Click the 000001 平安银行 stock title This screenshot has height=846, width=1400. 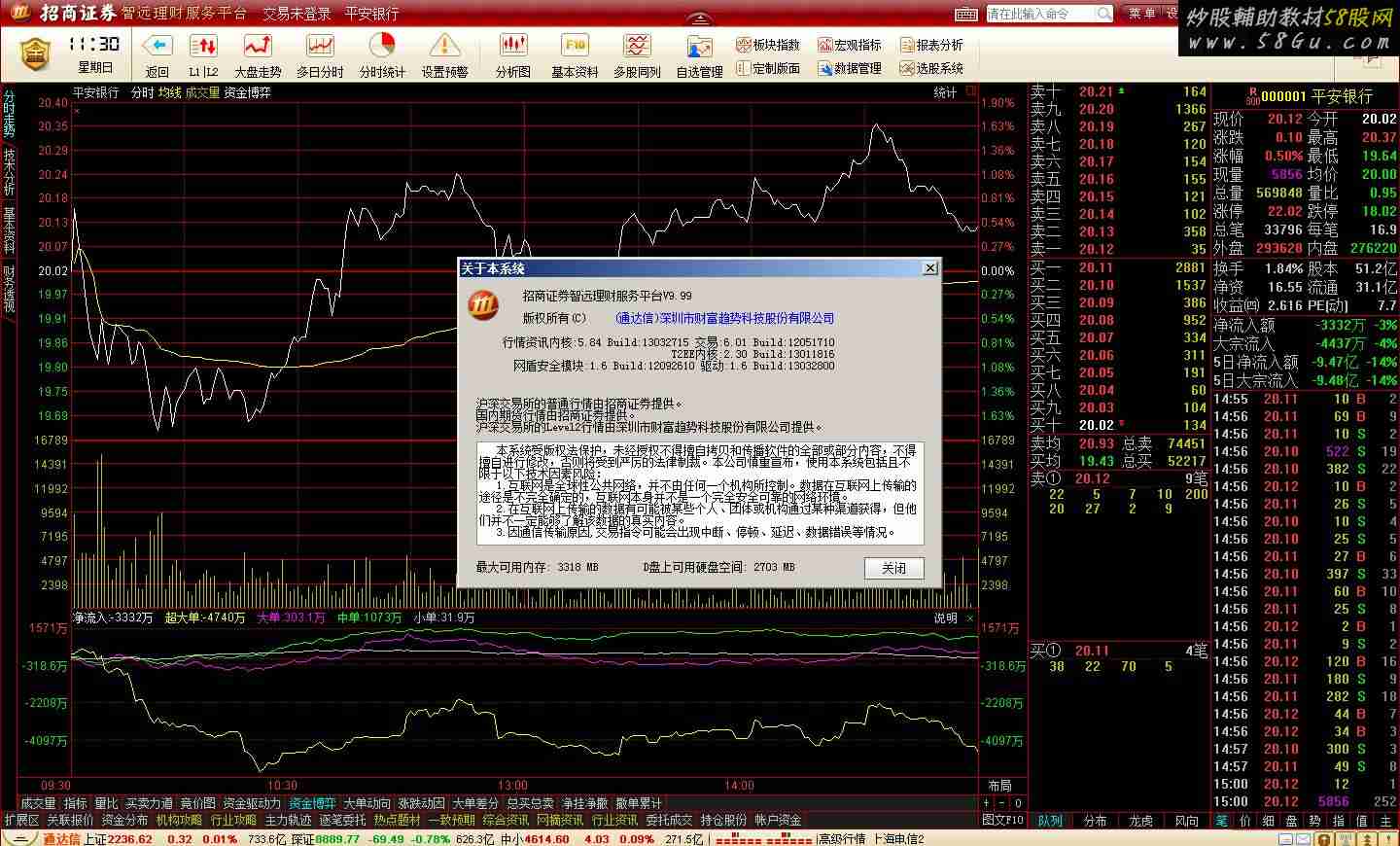point(1316,96)
